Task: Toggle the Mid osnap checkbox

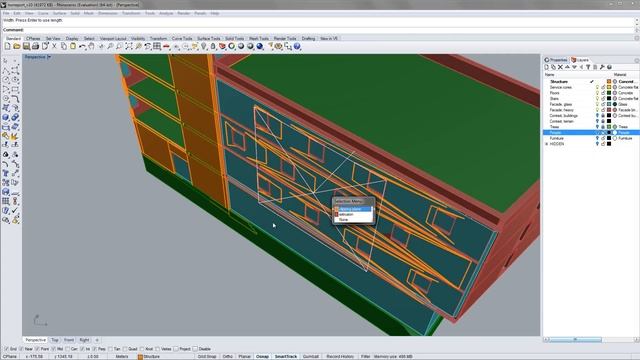Action: click(x=53, y=349)
